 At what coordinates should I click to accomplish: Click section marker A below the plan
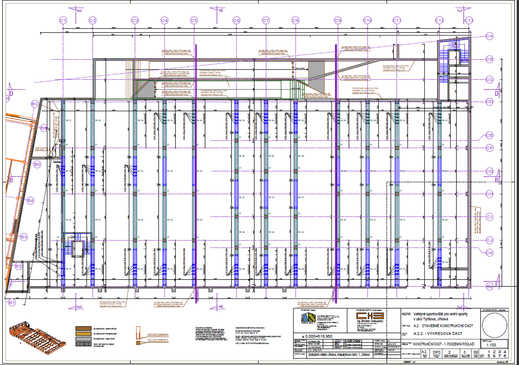218,307
